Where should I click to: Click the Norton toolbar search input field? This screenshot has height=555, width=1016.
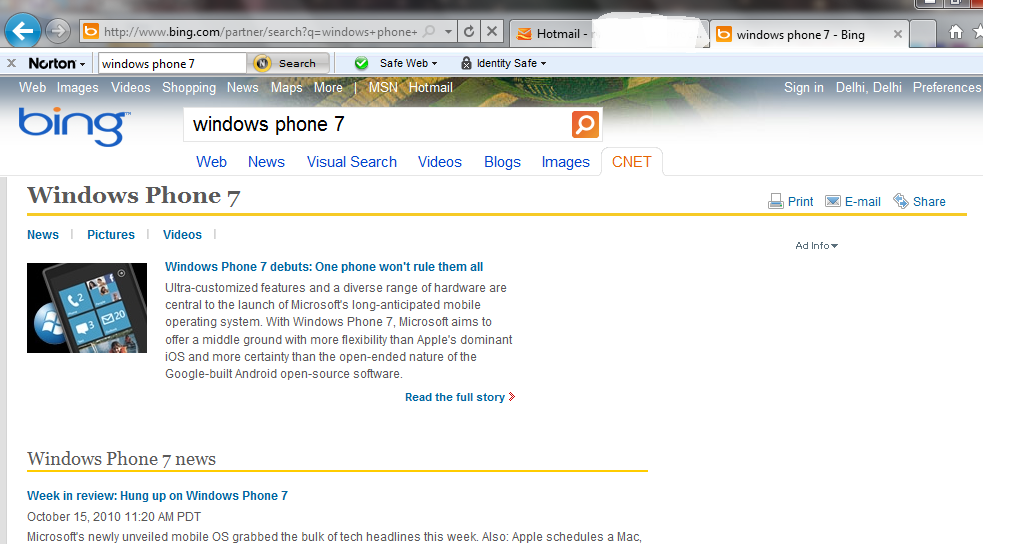pos(172,63)
